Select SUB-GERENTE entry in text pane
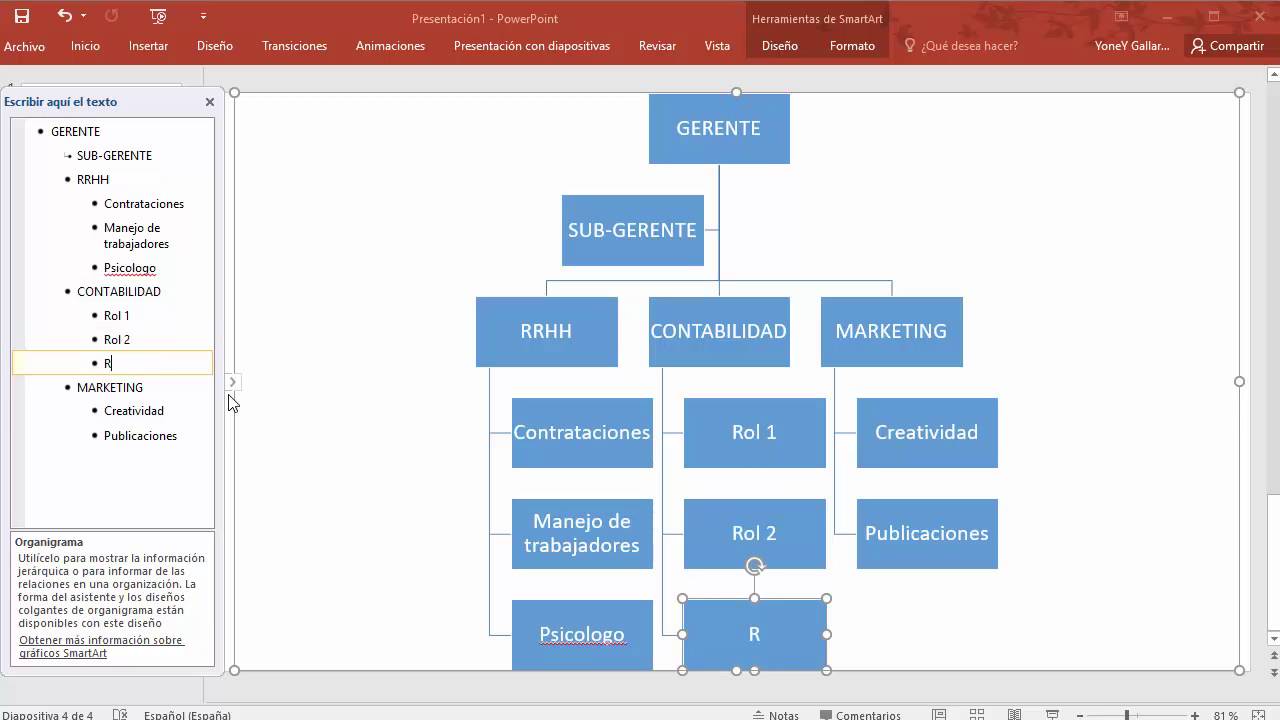The image size is (1280, 720). 114,156
